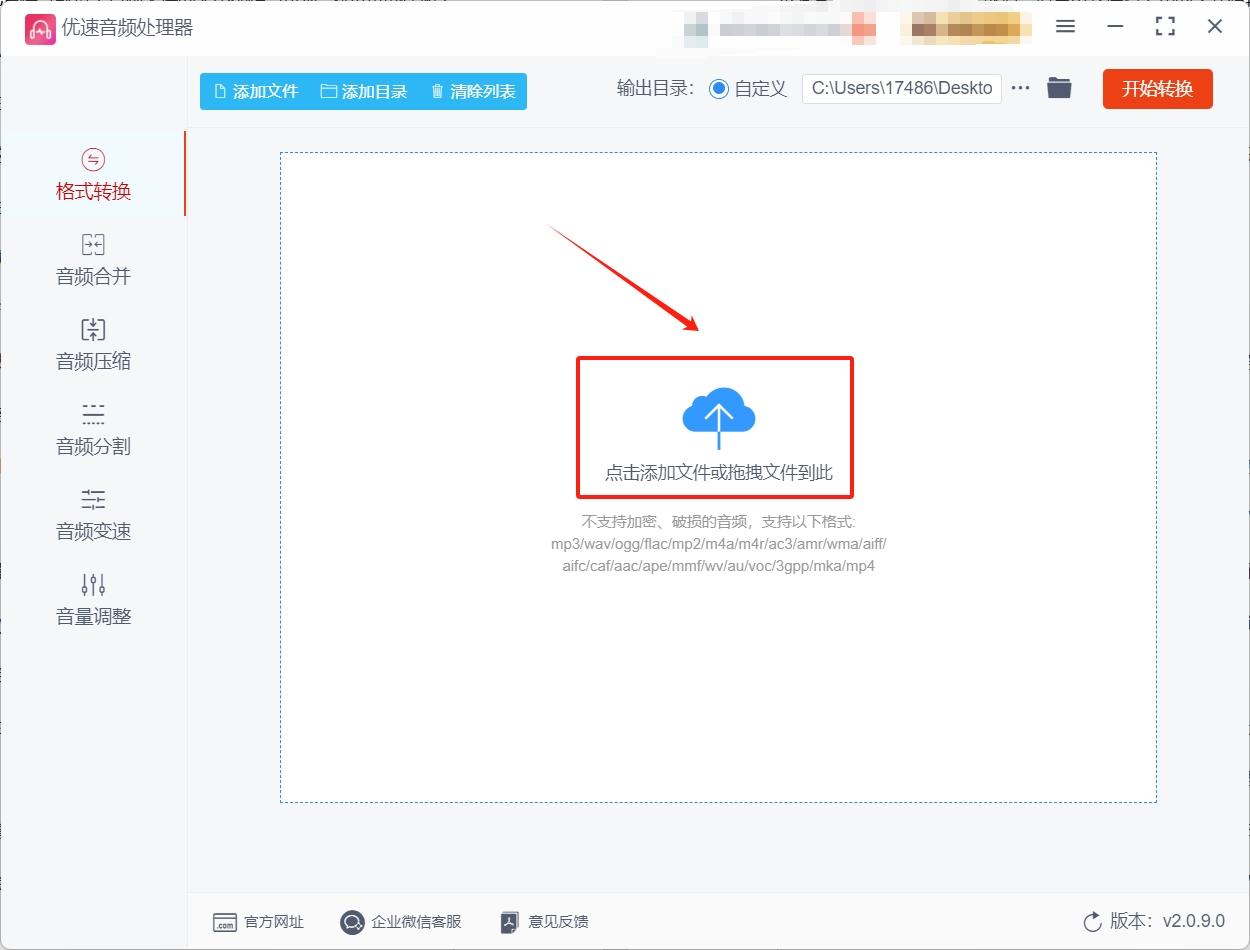
Task: Select the 音量调整 (volume adjust) tool
Action: (93, 600)
